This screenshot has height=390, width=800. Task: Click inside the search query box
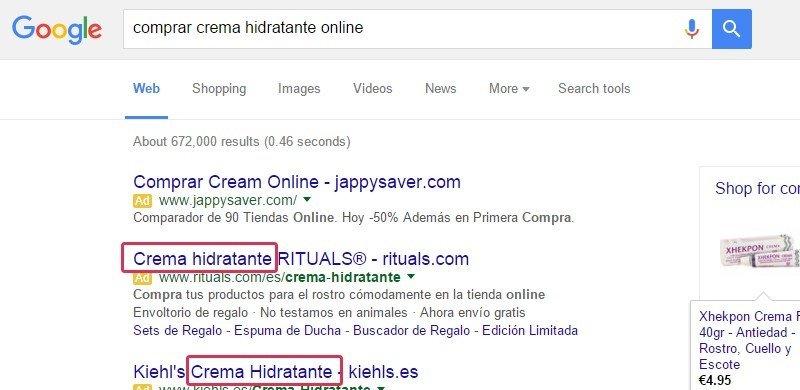pos(403,29)
